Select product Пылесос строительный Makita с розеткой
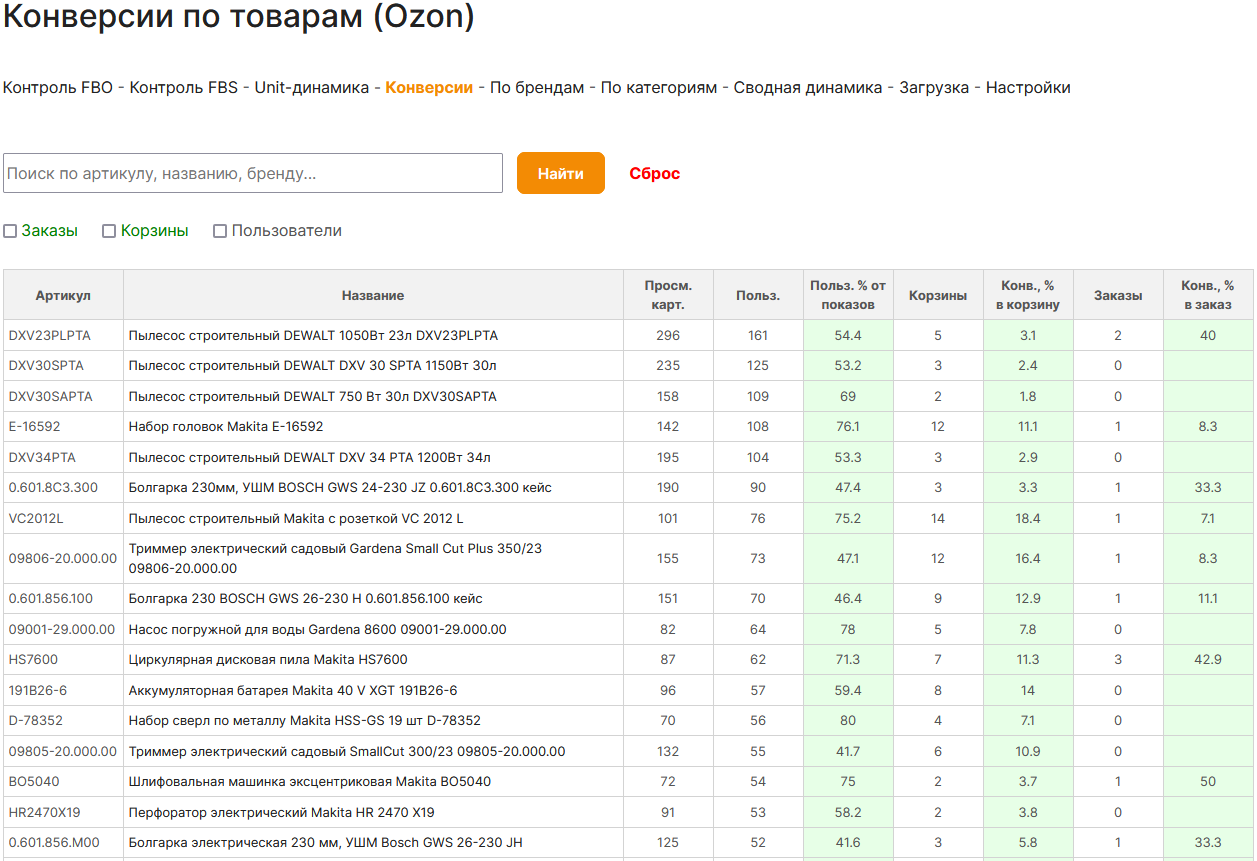The width and height of the screenshot is (1257, 861). [x=296, y=519]
